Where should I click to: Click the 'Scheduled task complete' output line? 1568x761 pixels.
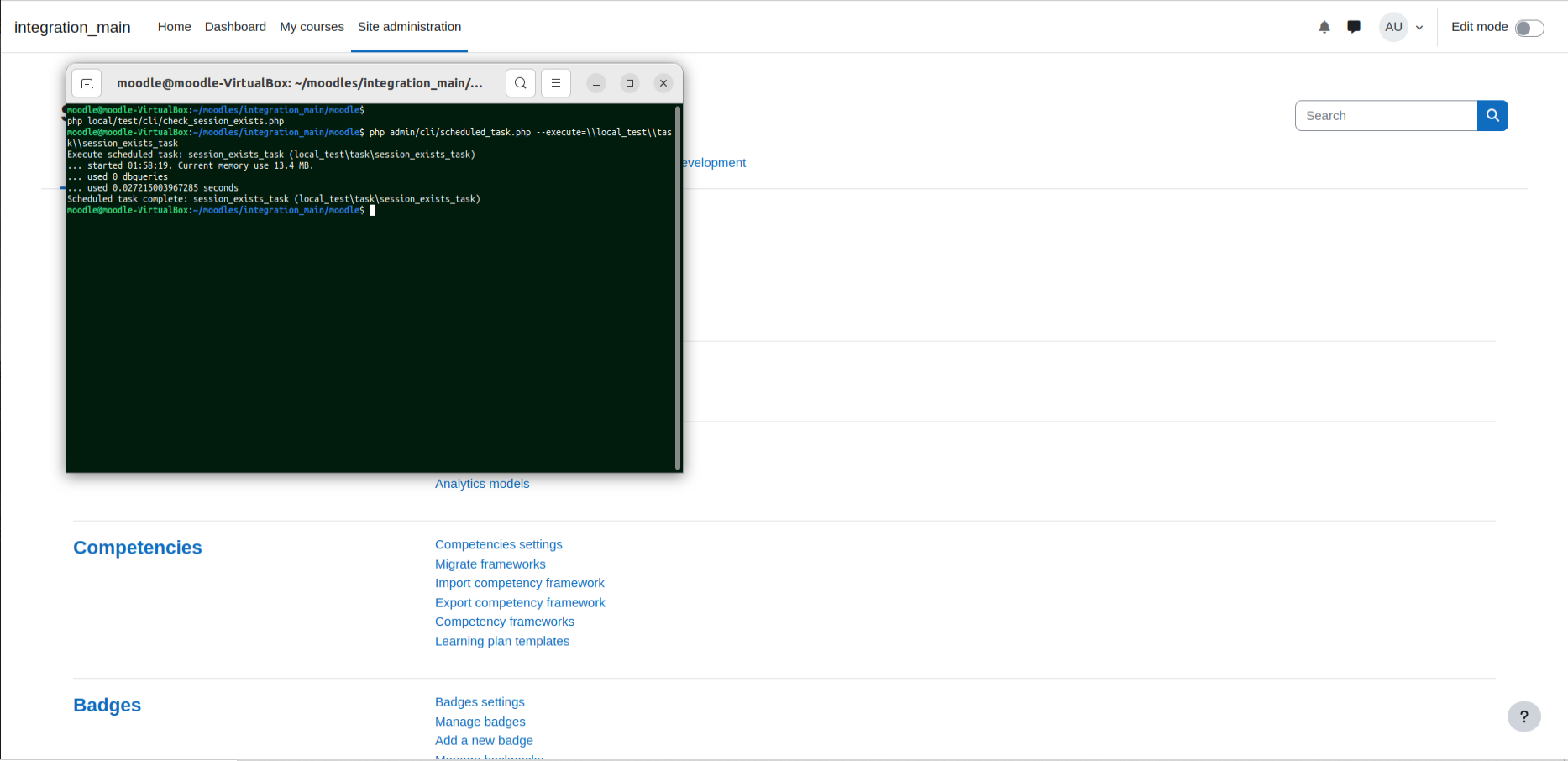pyautogui.click(x=274, y=199)
